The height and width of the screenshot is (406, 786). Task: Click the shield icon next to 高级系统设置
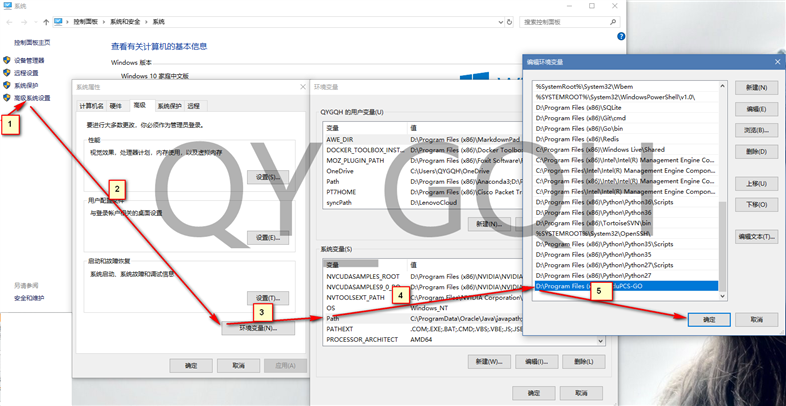(x=7, y=98)
